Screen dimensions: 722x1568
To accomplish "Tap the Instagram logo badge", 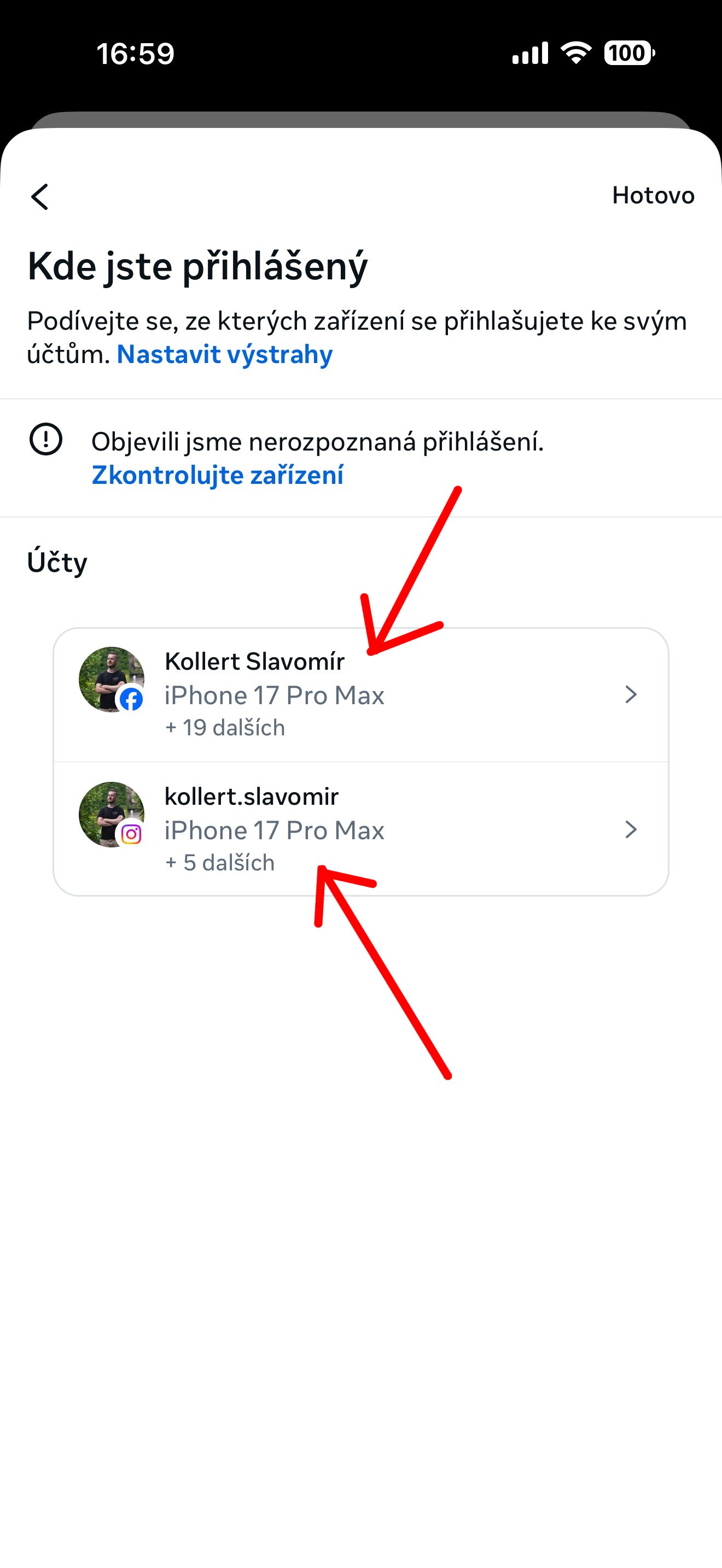I will click(x=131, y=834).
